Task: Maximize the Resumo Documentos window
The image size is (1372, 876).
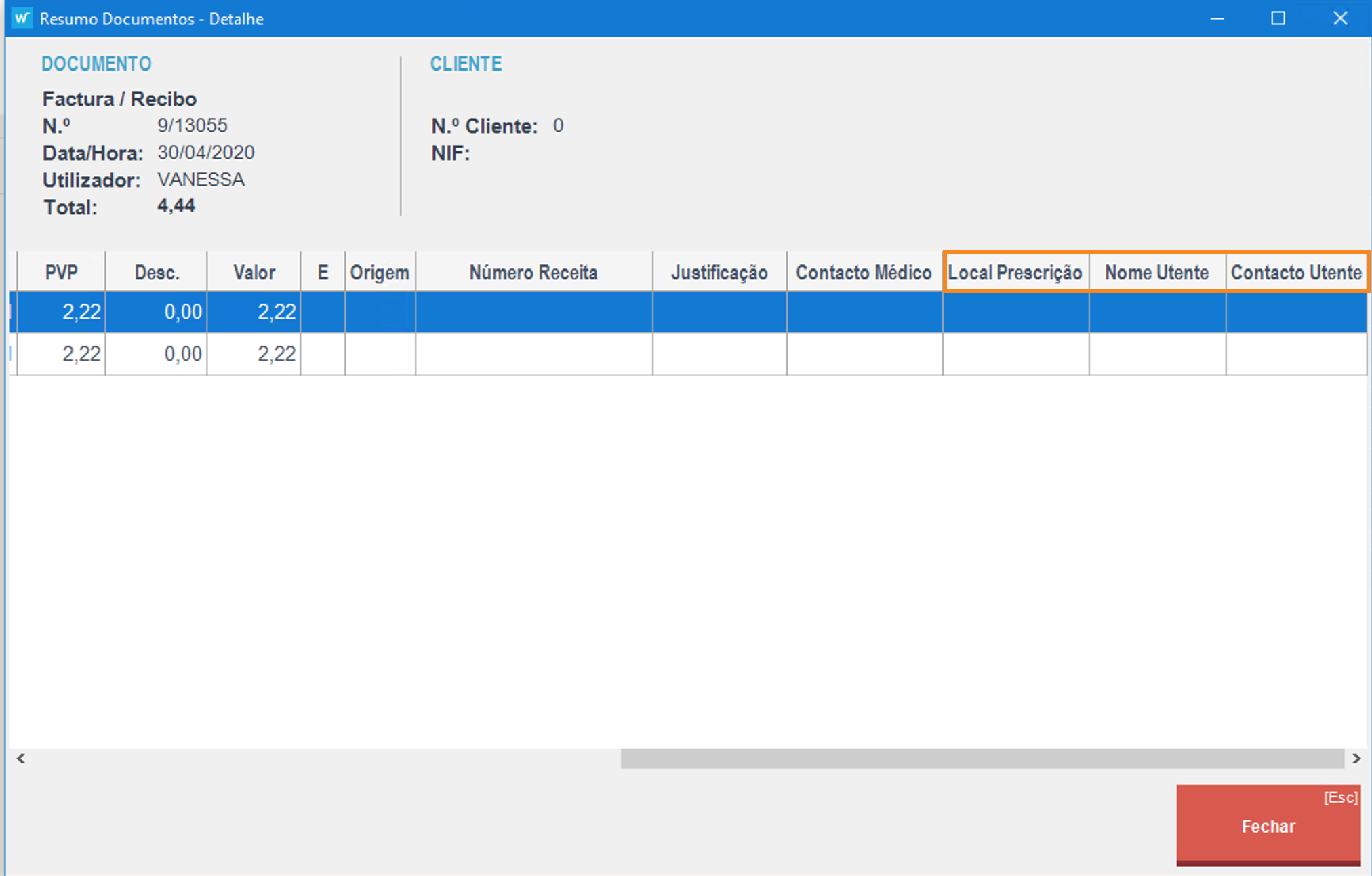Action: [1278, 18]
